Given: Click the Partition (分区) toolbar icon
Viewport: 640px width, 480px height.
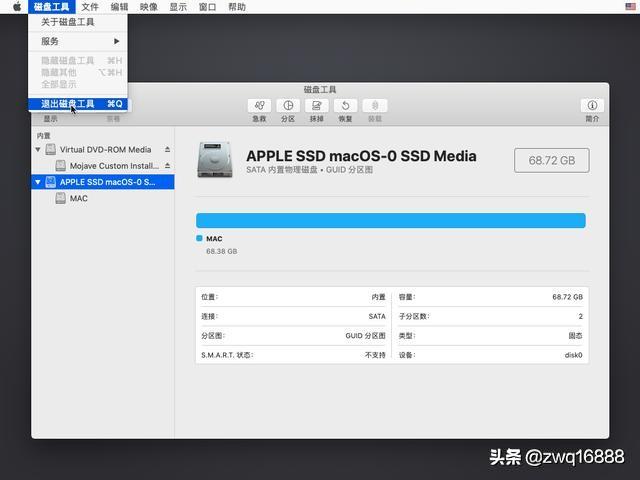Looking at the screenshot, I should tap(288, 106).
